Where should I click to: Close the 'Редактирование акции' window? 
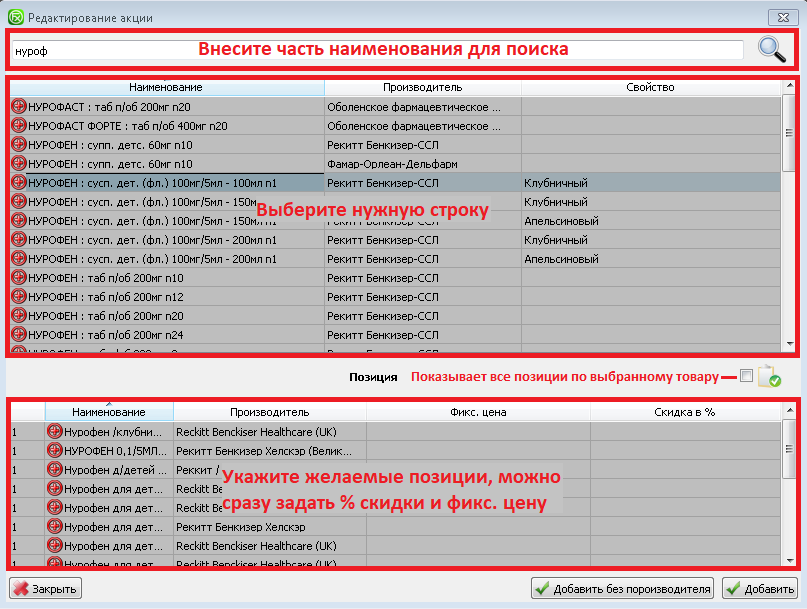783,17
